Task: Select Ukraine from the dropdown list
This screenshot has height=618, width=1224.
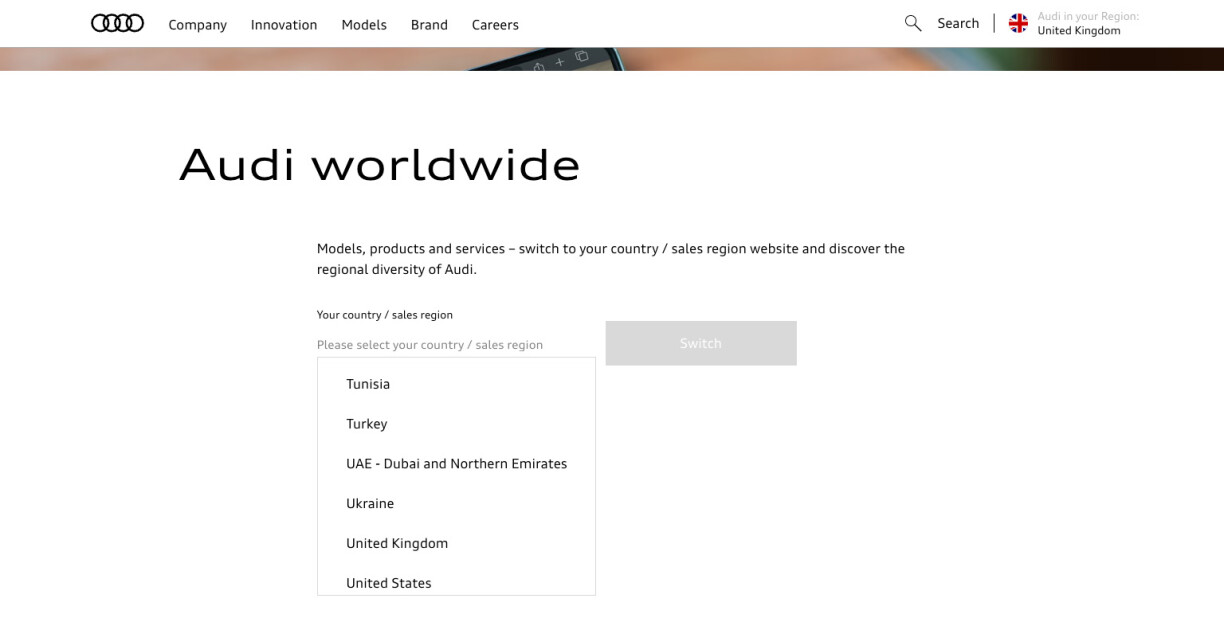Action: [370, 504]
